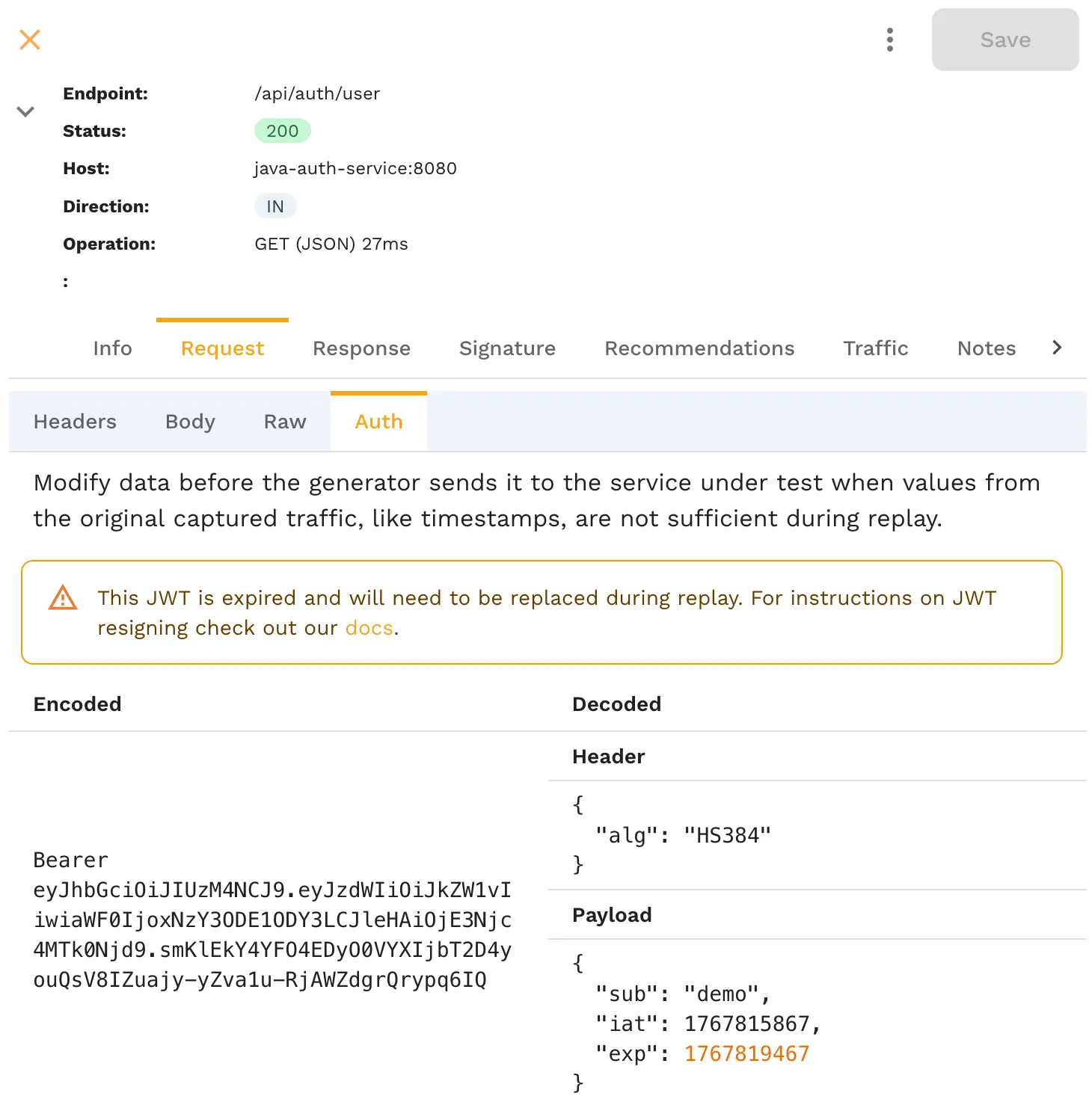The image size is (1092, 1099).
Task: Open the Raw sub-tab
Action: coord(284,421)
